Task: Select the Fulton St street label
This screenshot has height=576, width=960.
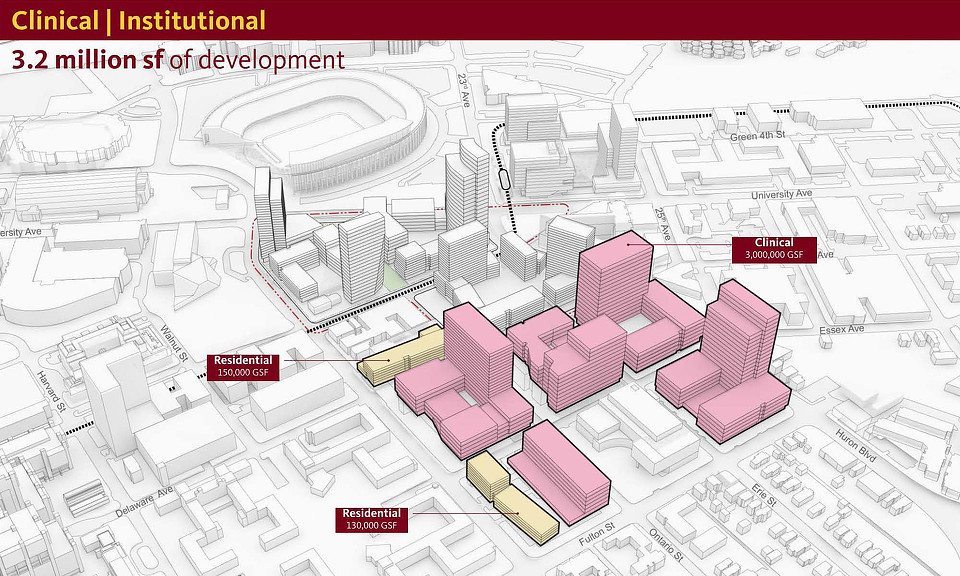Action: click(x=598, y=541)
